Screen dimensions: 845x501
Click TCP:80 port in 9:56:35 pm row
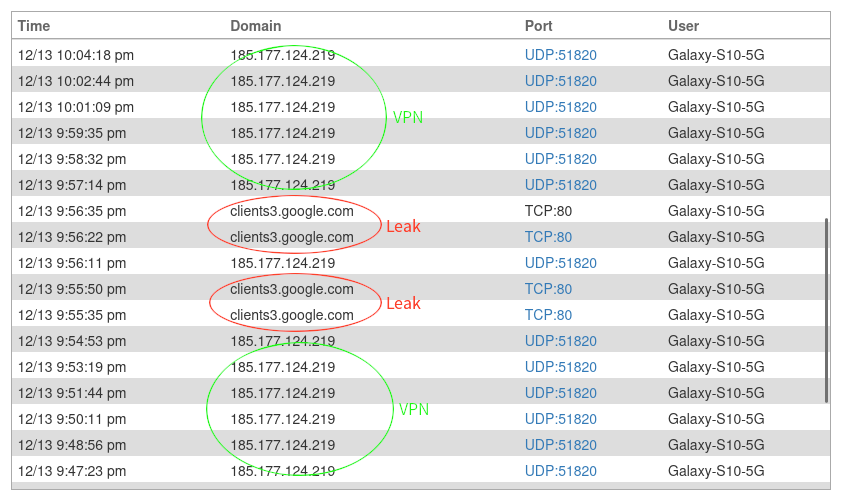548,211
